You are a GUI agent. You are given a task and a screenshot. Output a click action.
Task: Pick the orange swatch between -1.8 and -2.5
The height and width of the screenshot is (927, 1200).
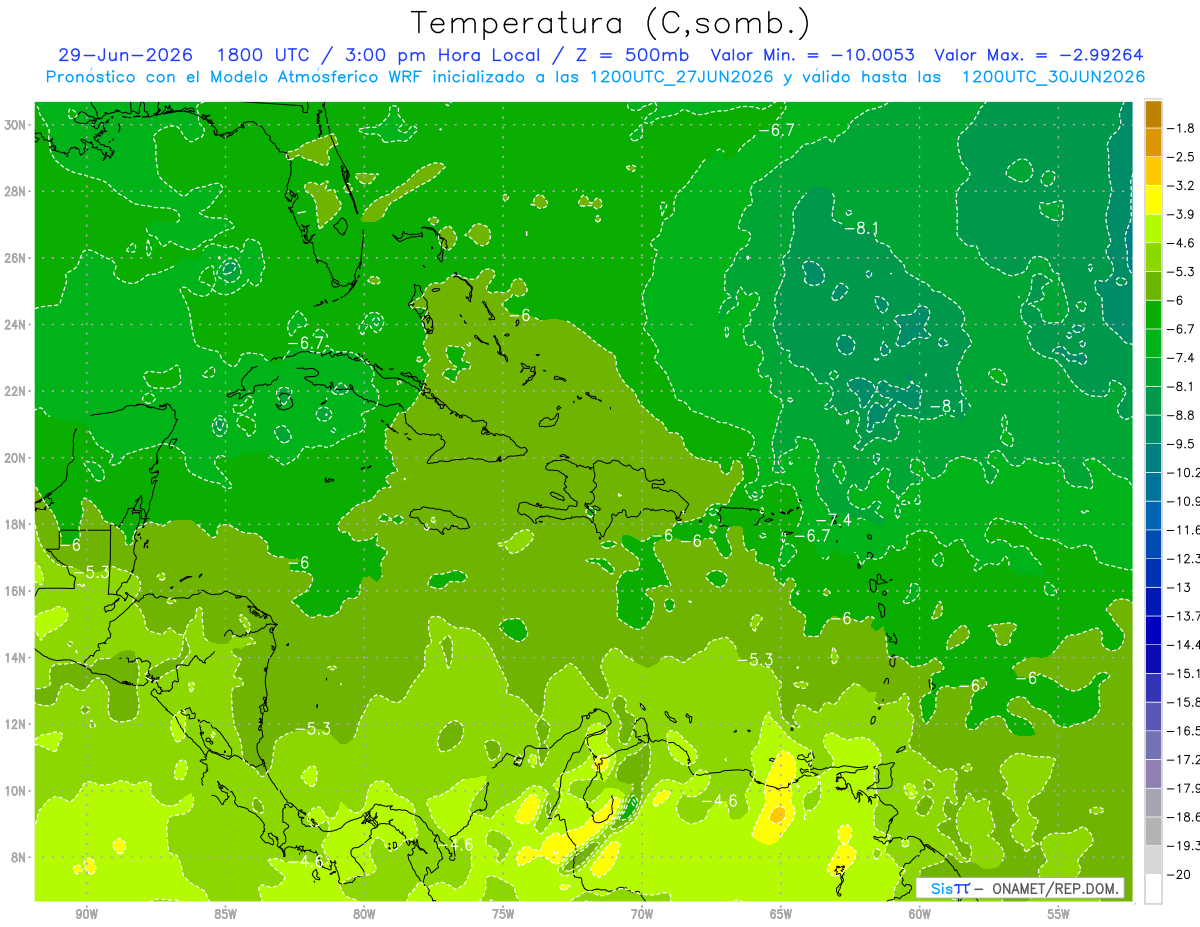(1153, 143)
